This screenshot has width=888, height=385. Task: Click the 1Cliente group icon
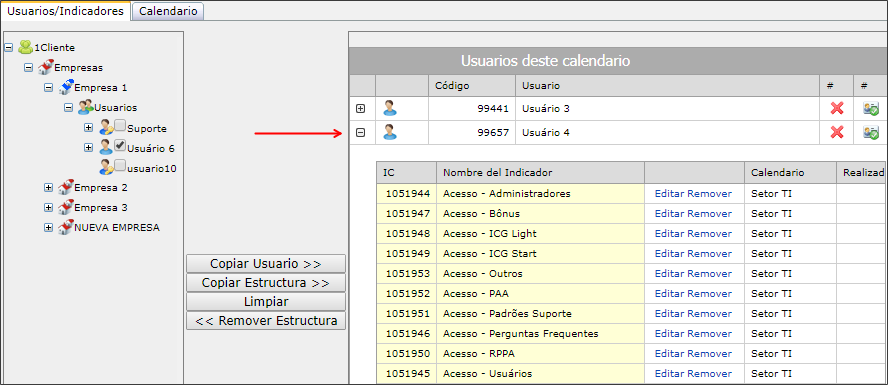click(25, 47)
